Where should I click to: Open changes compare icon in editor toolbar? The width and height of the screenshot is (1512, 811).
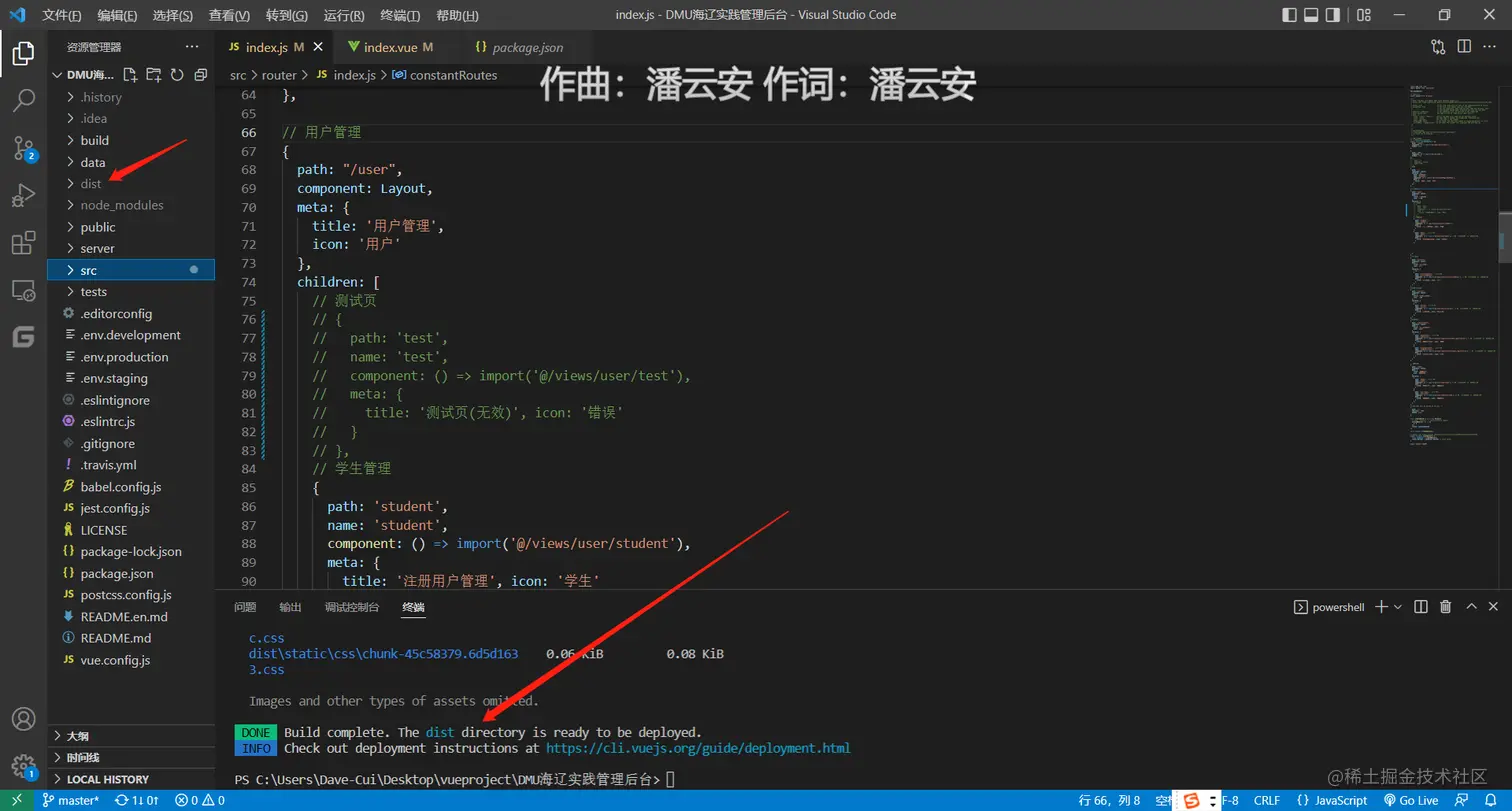pos(1438,47)
